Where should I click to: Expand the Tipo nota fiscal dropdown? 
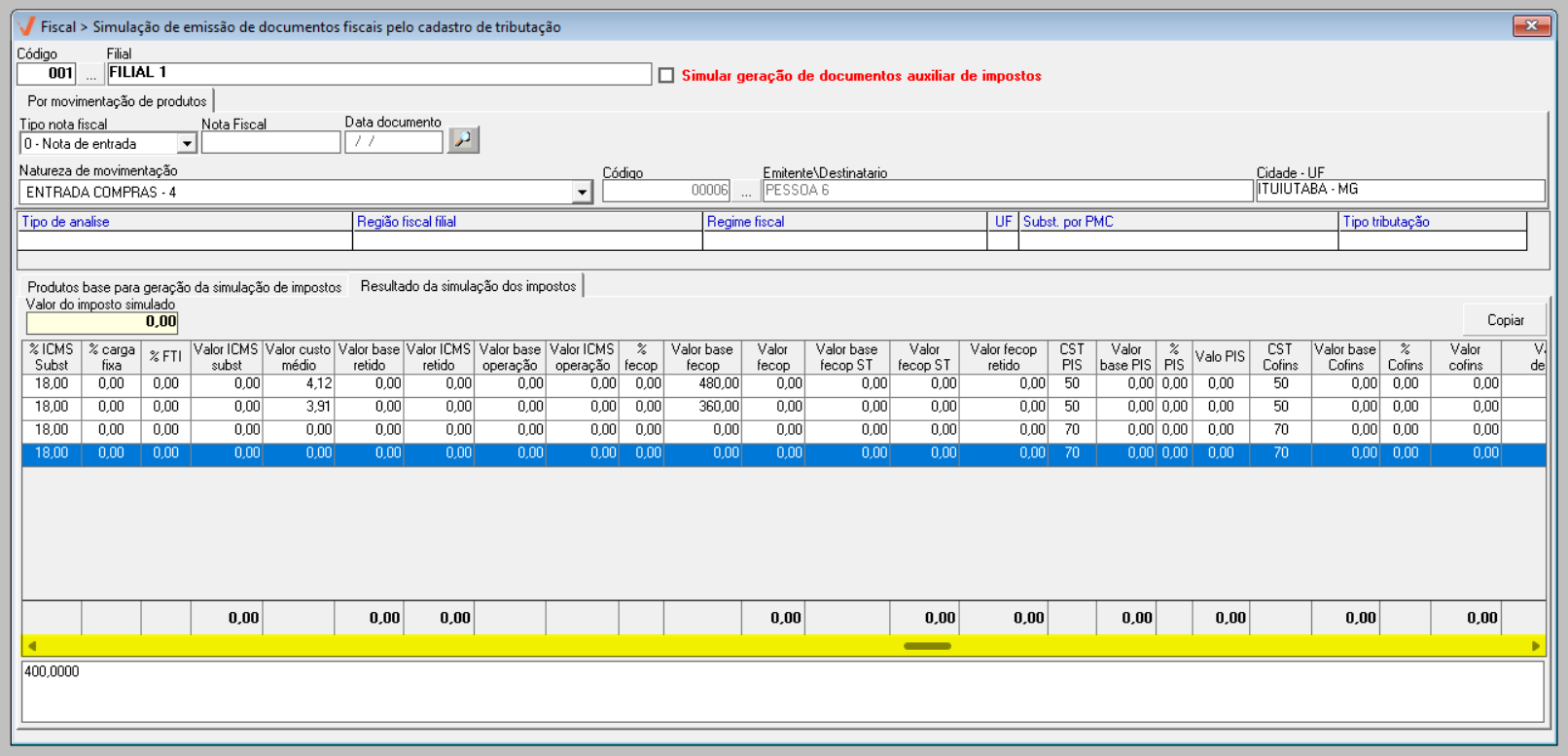[187, 144]
